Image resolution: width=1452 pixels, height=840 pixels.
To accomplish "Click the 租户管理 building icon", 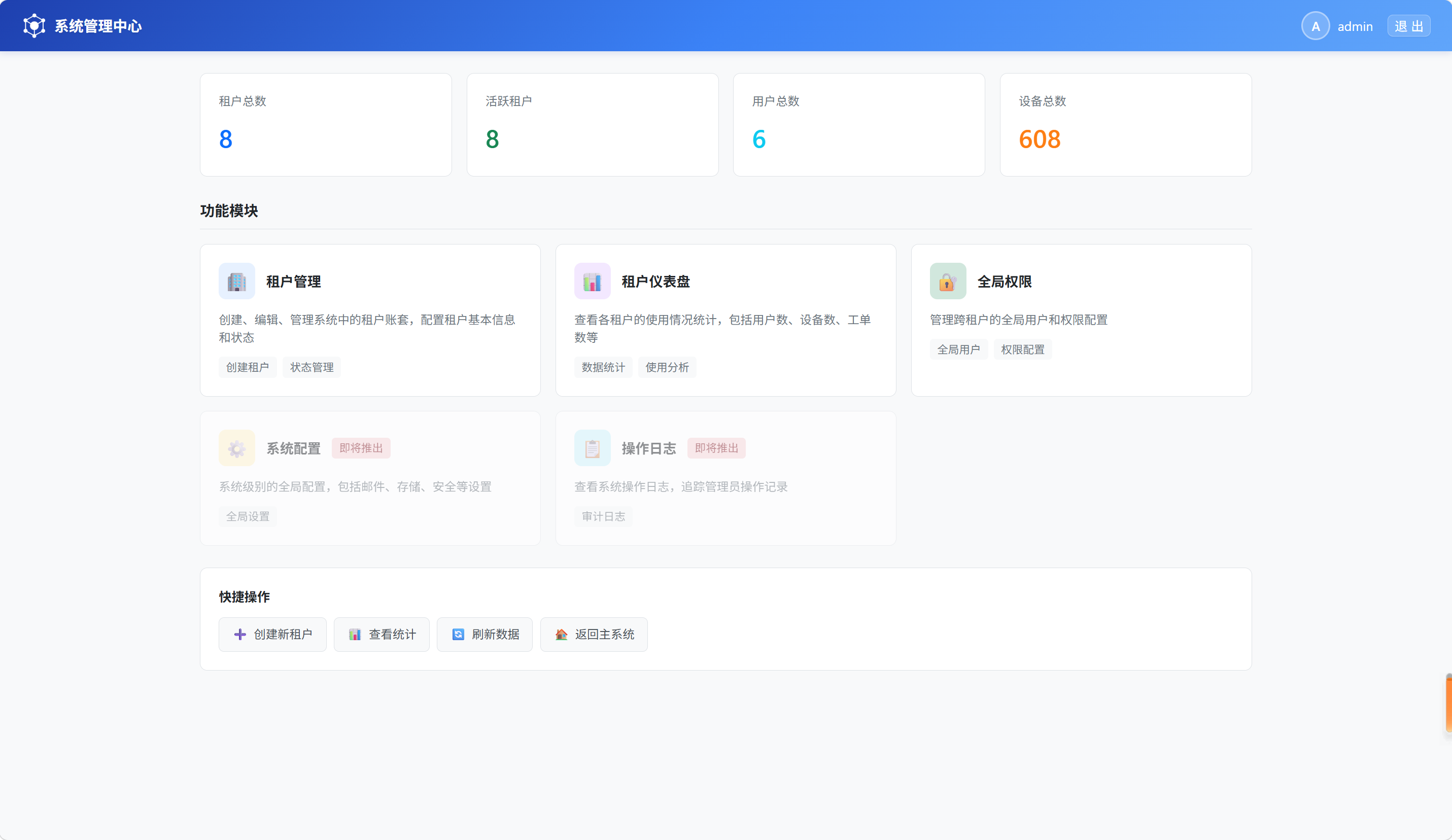I will click(237, 281).
